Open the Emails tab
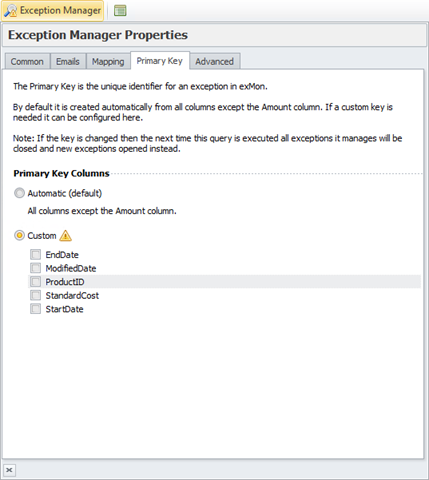Screen dimensions: 429x480 coord(68,62)
